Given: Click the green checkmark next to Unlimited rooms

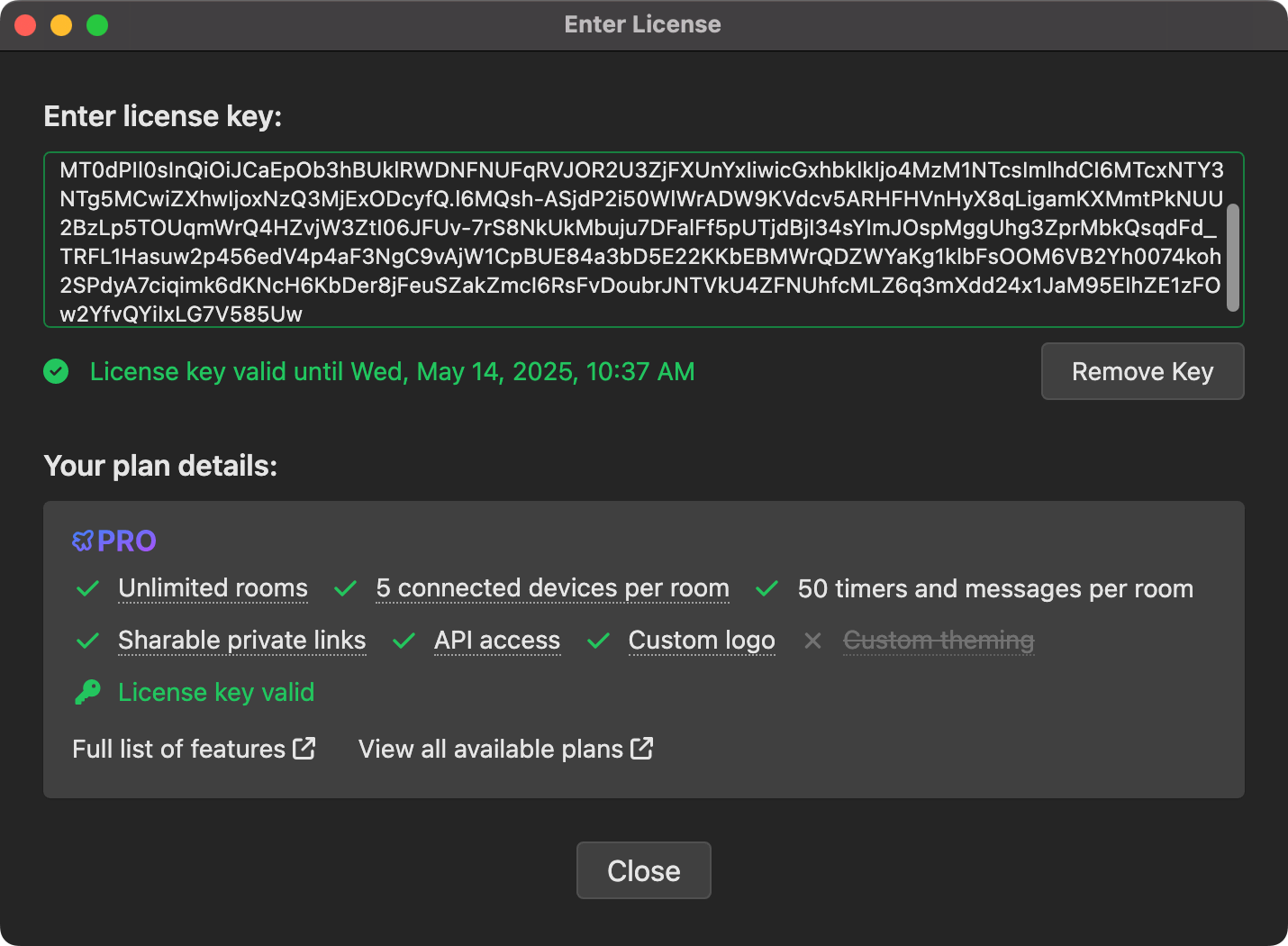Looking at the screenshot, I should pyautogui.click(x=86, y=588).
